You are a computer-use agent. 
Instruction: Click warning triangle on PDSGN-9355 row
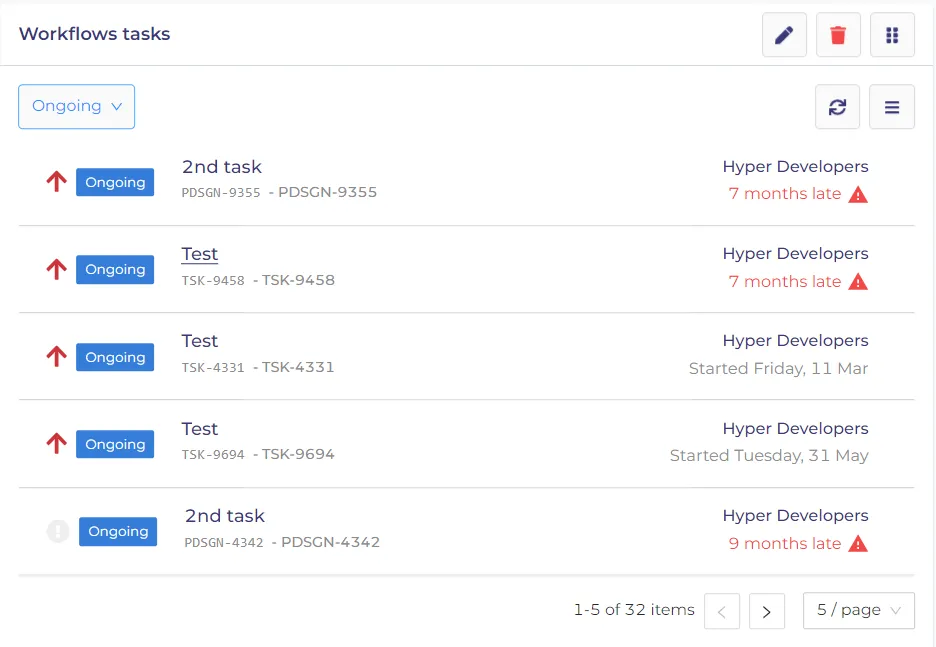tap(858, 195)
